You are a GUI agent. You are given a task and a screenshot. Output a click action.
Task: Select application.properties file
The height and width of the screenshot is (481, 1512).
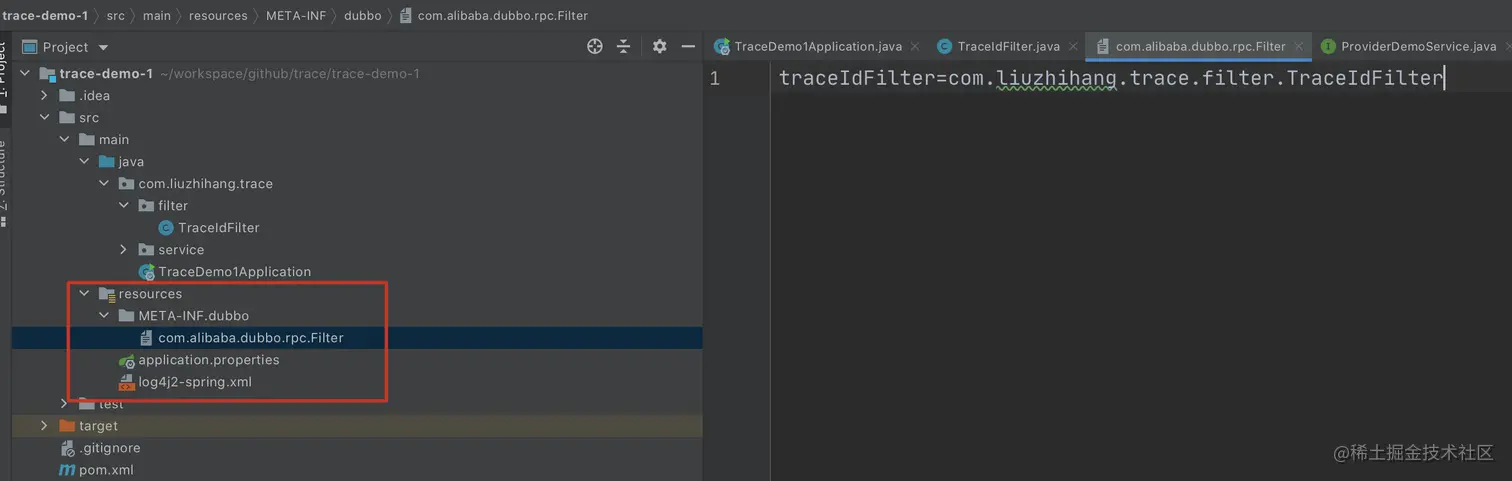(x=209, y=360)
